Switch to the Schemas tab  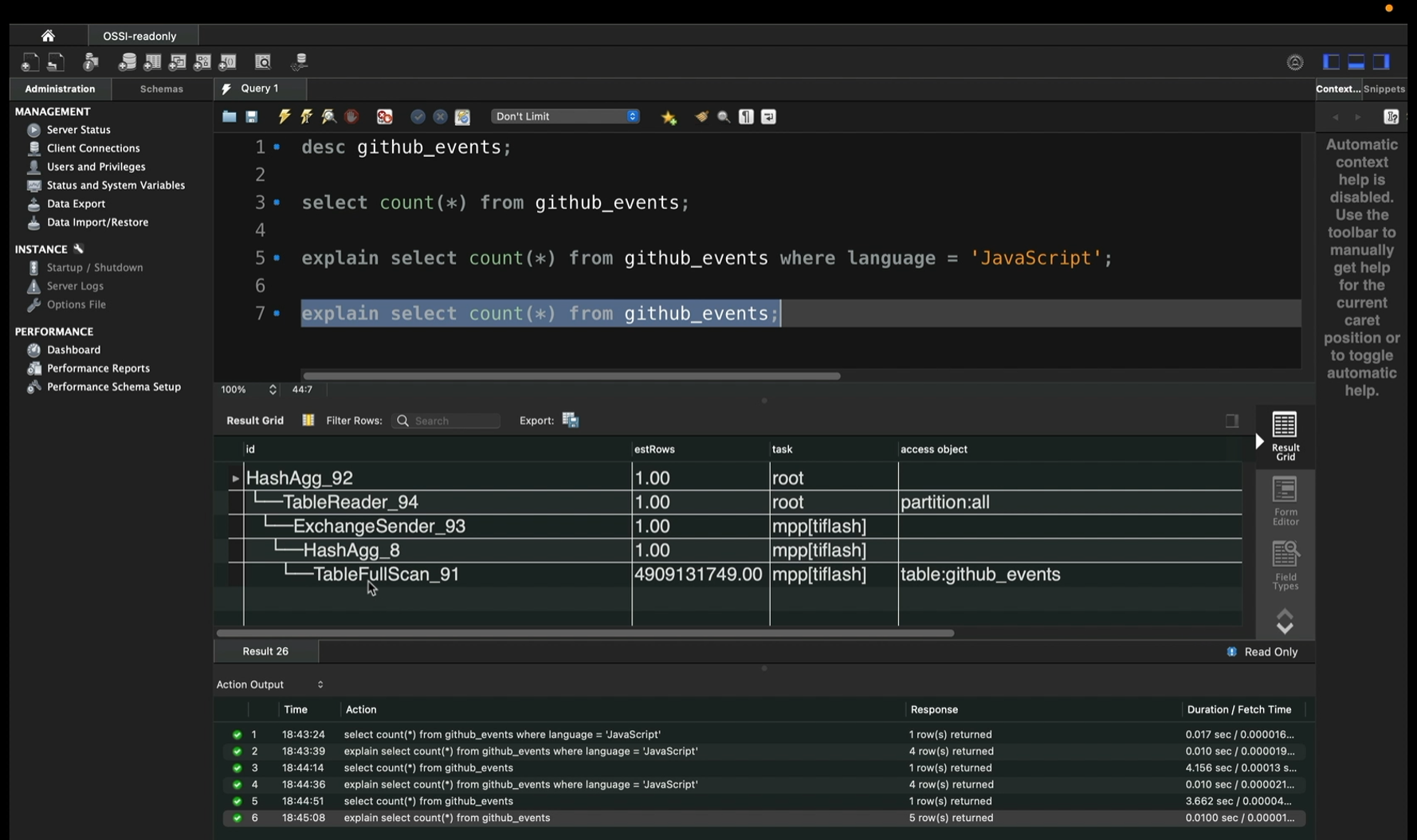162,88
